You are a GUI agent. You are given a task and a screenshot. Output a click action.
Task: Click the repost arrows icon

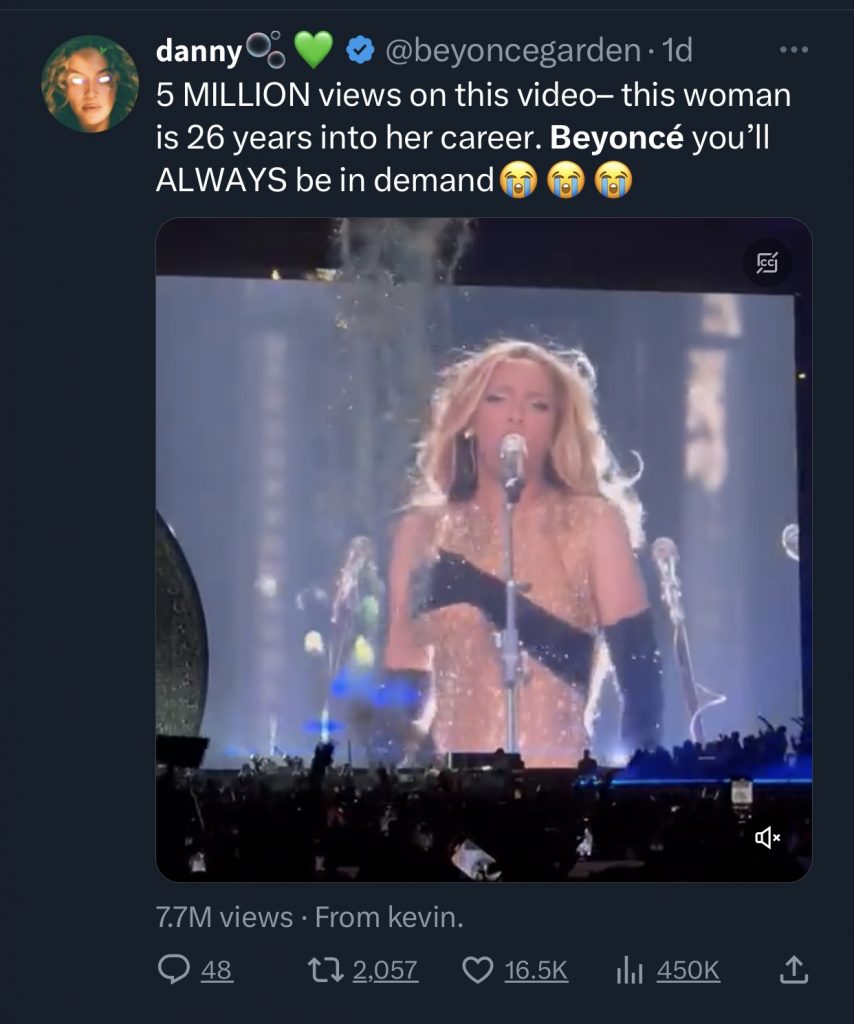(328, 969)
